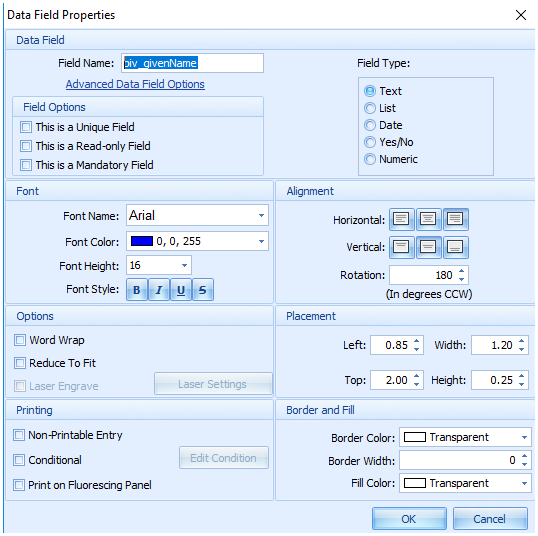Set vertical alignment to bottom

pos(455,247)
